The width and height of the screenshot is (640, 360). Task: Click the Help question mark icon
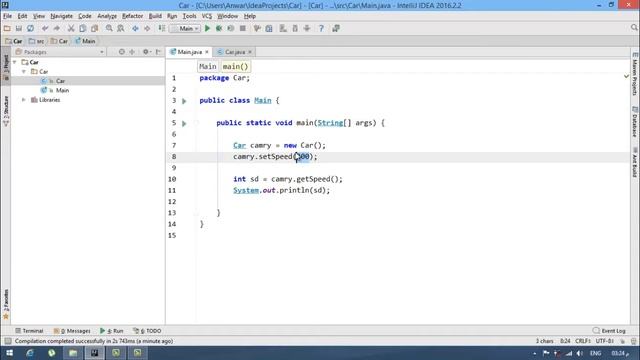321,28
